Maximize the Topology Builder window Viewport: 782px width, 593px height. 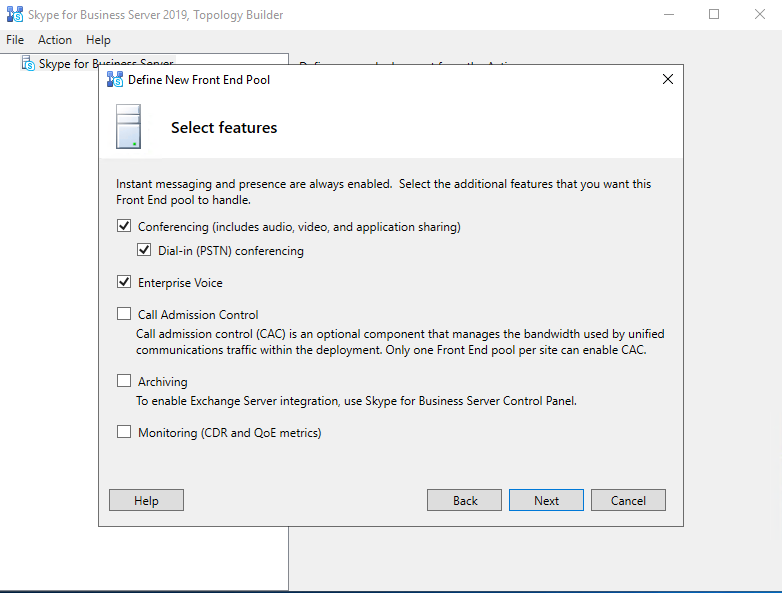click(714, 15)
